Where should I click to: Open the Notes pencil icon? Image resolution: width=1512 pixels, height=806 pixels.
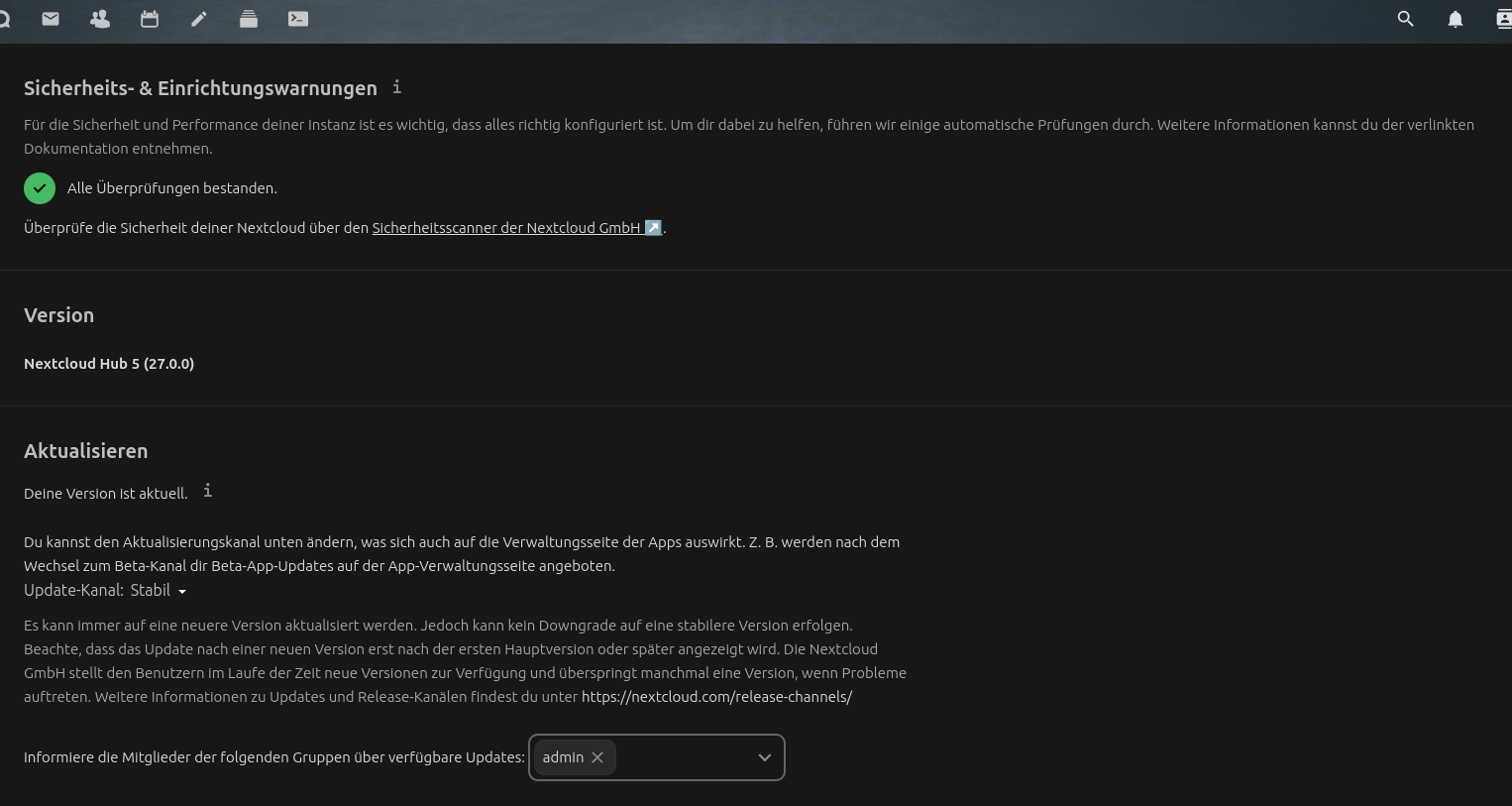[x=199, y=19]
